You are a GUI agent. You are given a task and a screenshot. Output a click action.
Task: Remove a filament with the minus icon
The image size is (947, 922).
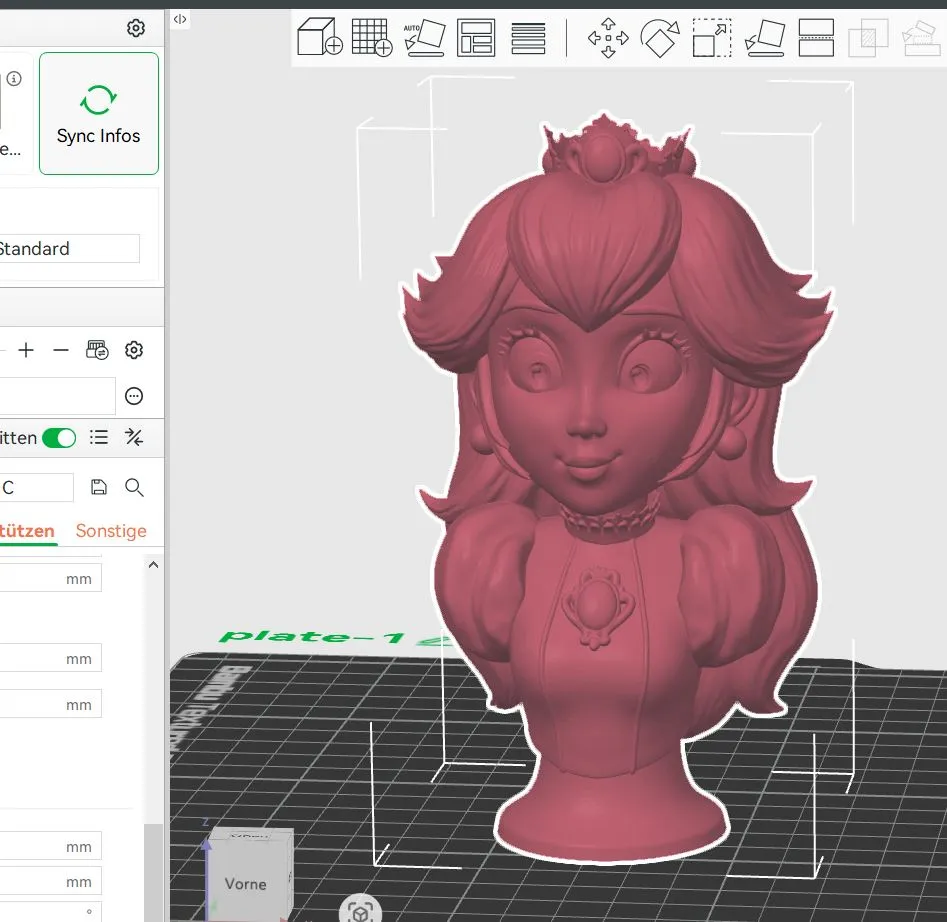61,350
